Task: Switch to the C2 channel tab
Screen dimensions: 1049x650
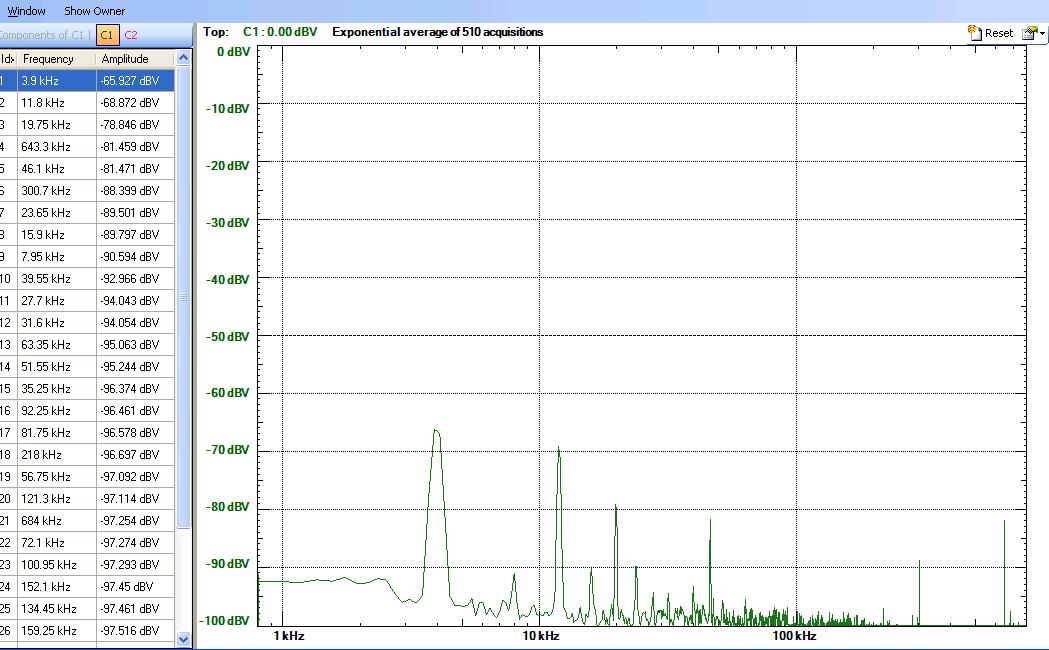Action: [x=130, y=35]
